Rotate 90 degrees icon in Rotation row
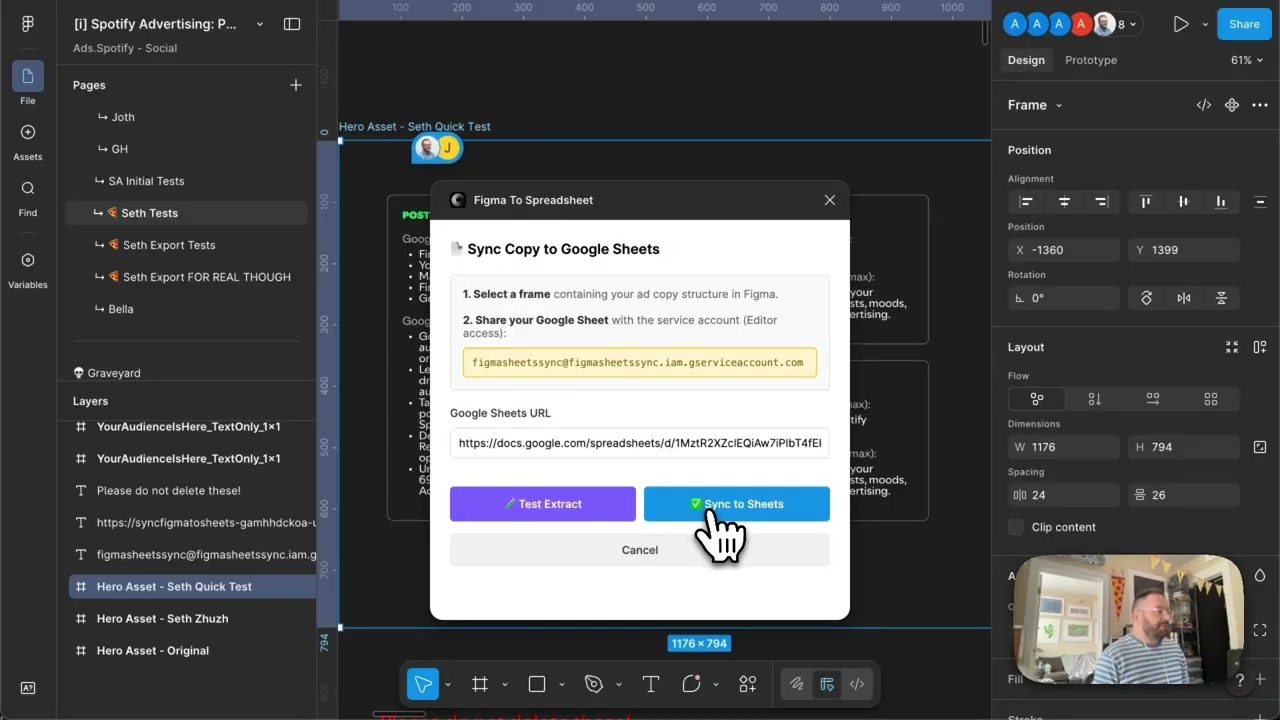Viewport: 1280px width, 720px height. 1146,298
